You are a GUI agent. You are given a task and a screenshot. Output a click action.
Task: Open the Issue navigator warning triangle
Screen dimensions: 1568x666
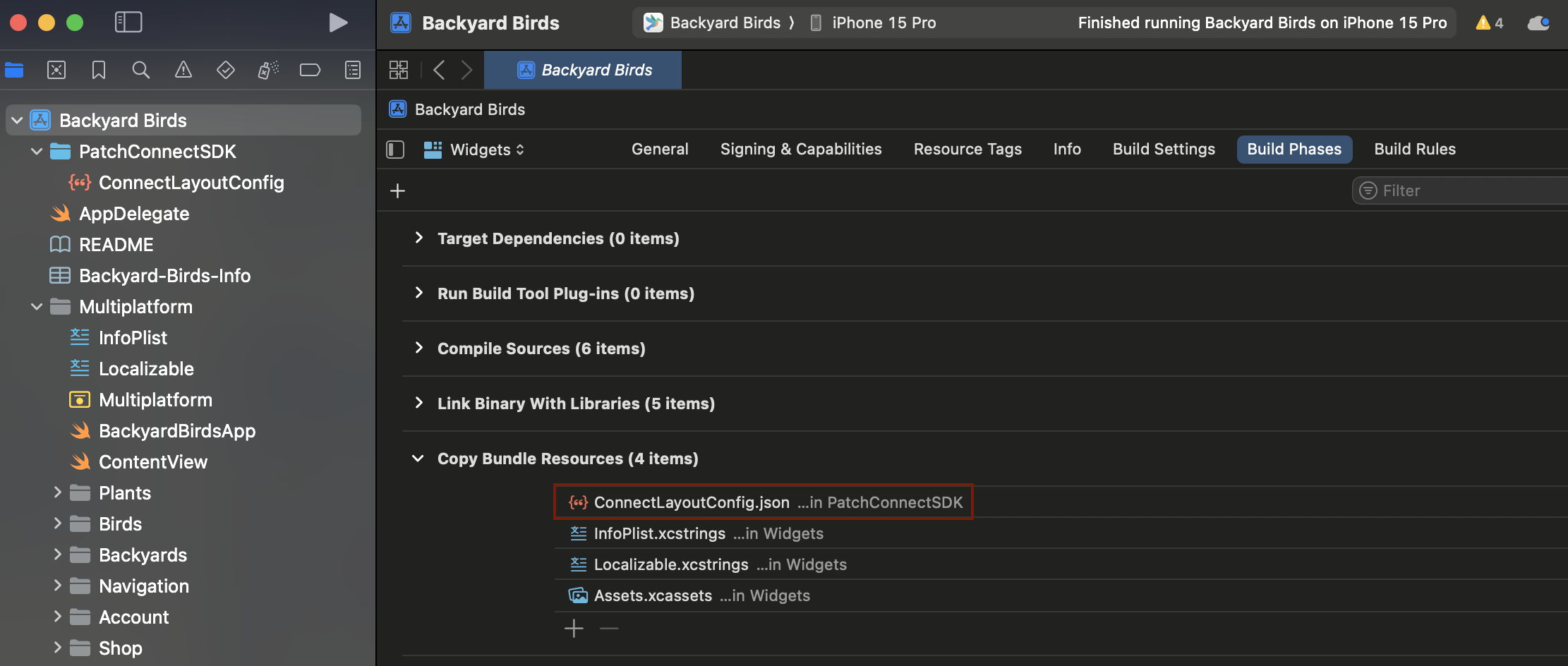click(x=183, y=70)
